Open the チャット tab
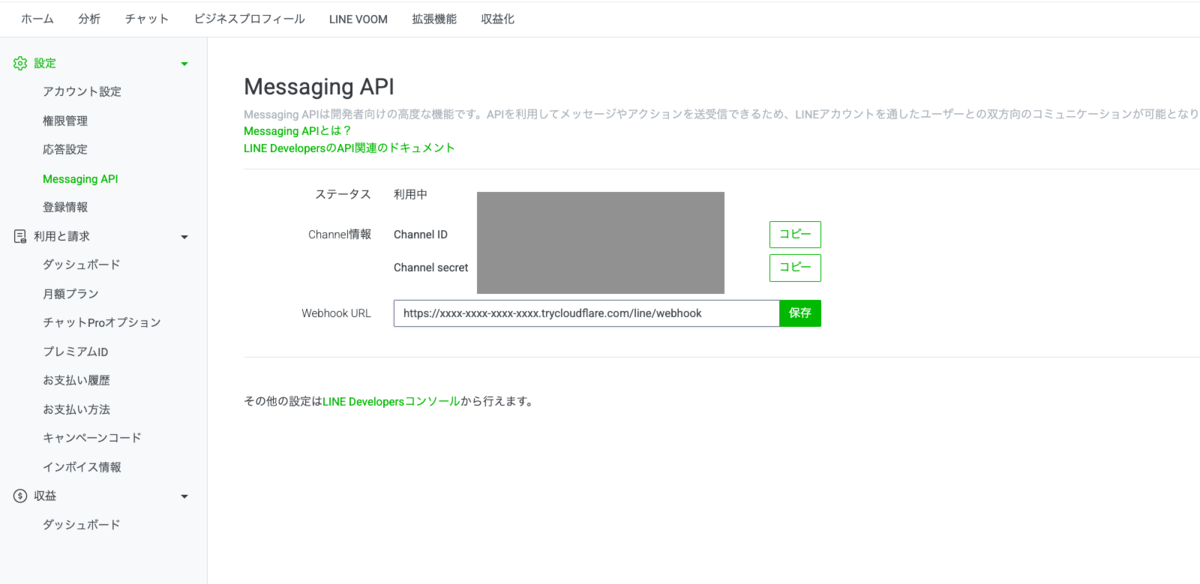The width and height of the screenshot is (1200, 584). point(147,19)
